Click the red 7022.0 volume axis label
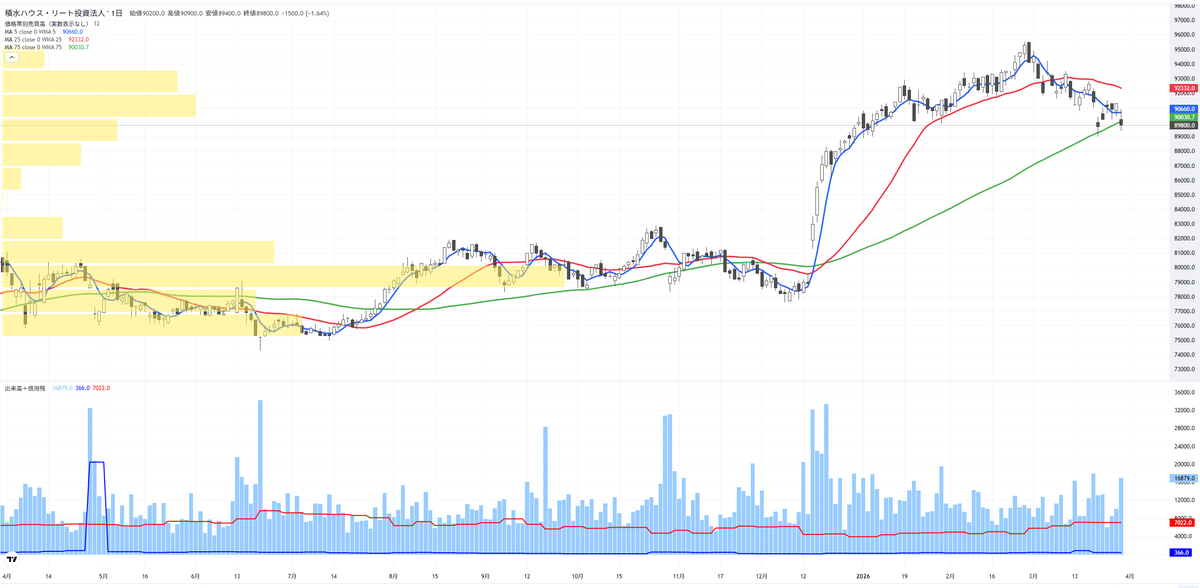The width and height of the screenshot is (1200, 588). 1183,522
